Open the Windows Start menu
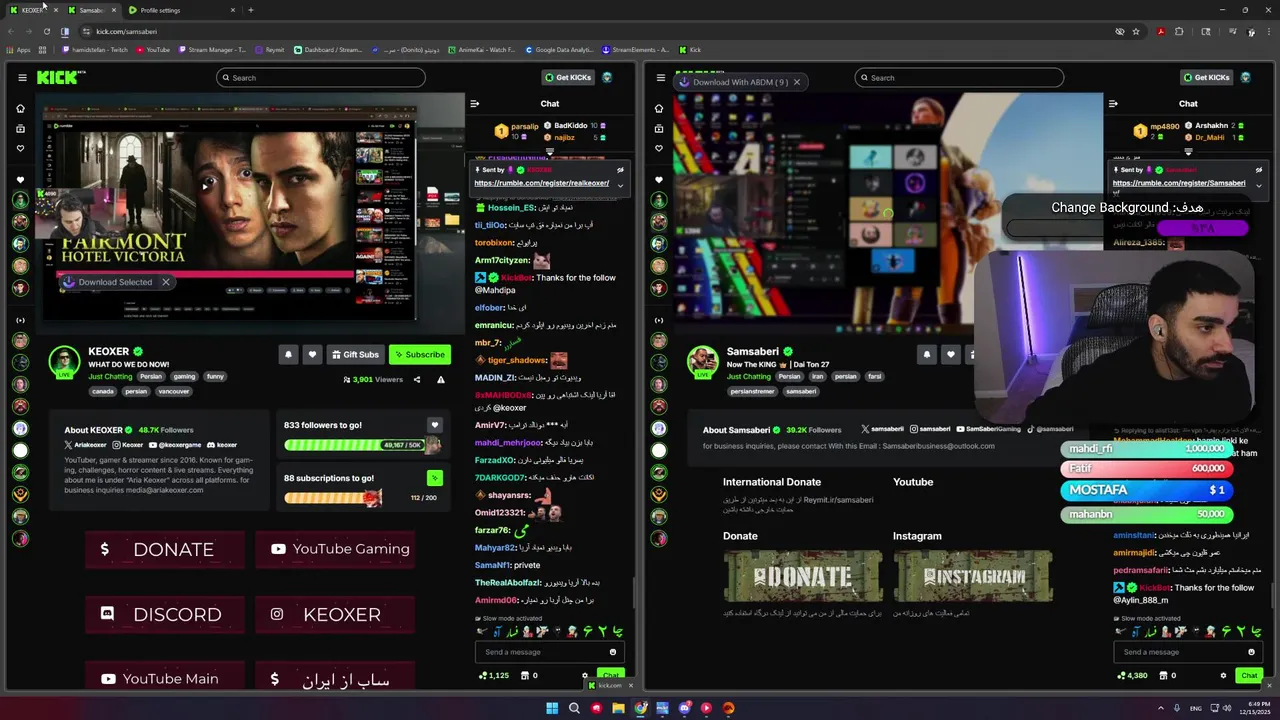 [x=552, y=708]
